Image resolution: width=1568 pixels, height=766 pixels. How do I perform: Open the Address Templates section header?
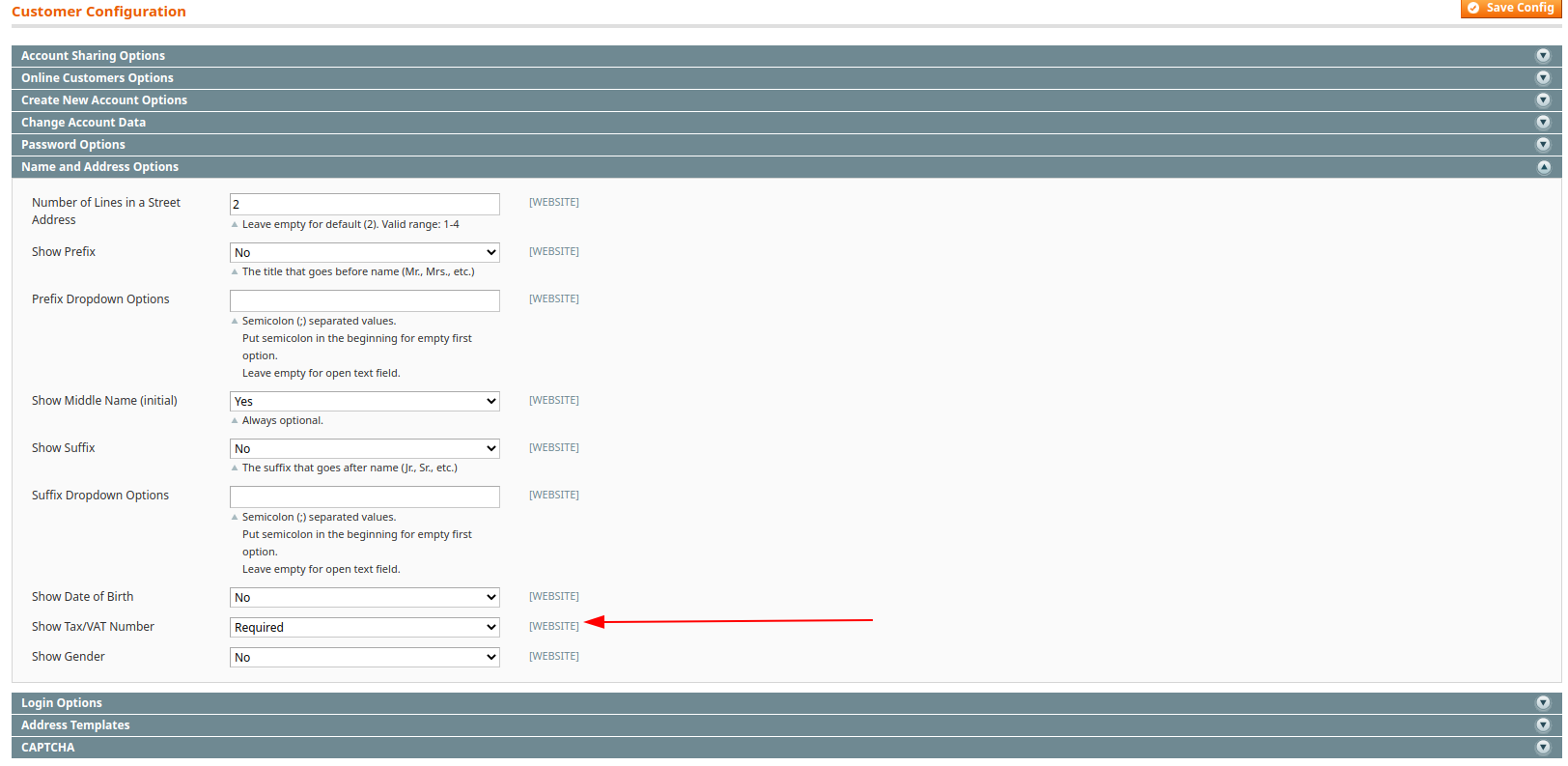[786, 725]
